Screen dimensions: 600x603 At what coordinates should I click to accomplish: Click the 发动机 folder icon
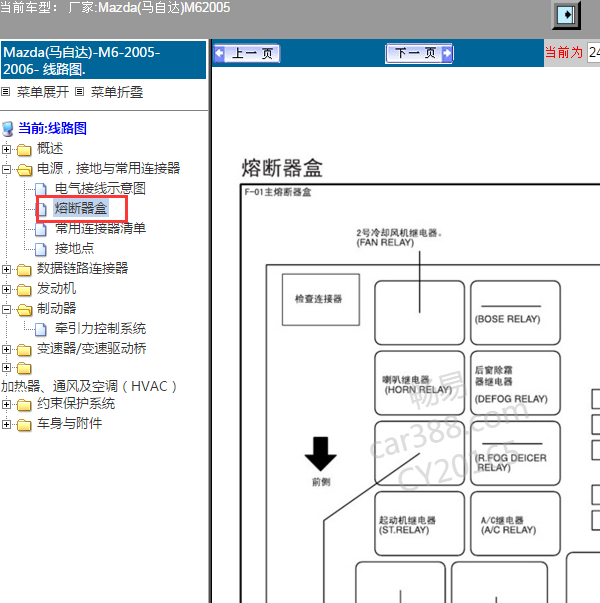[x=24, y=290]
